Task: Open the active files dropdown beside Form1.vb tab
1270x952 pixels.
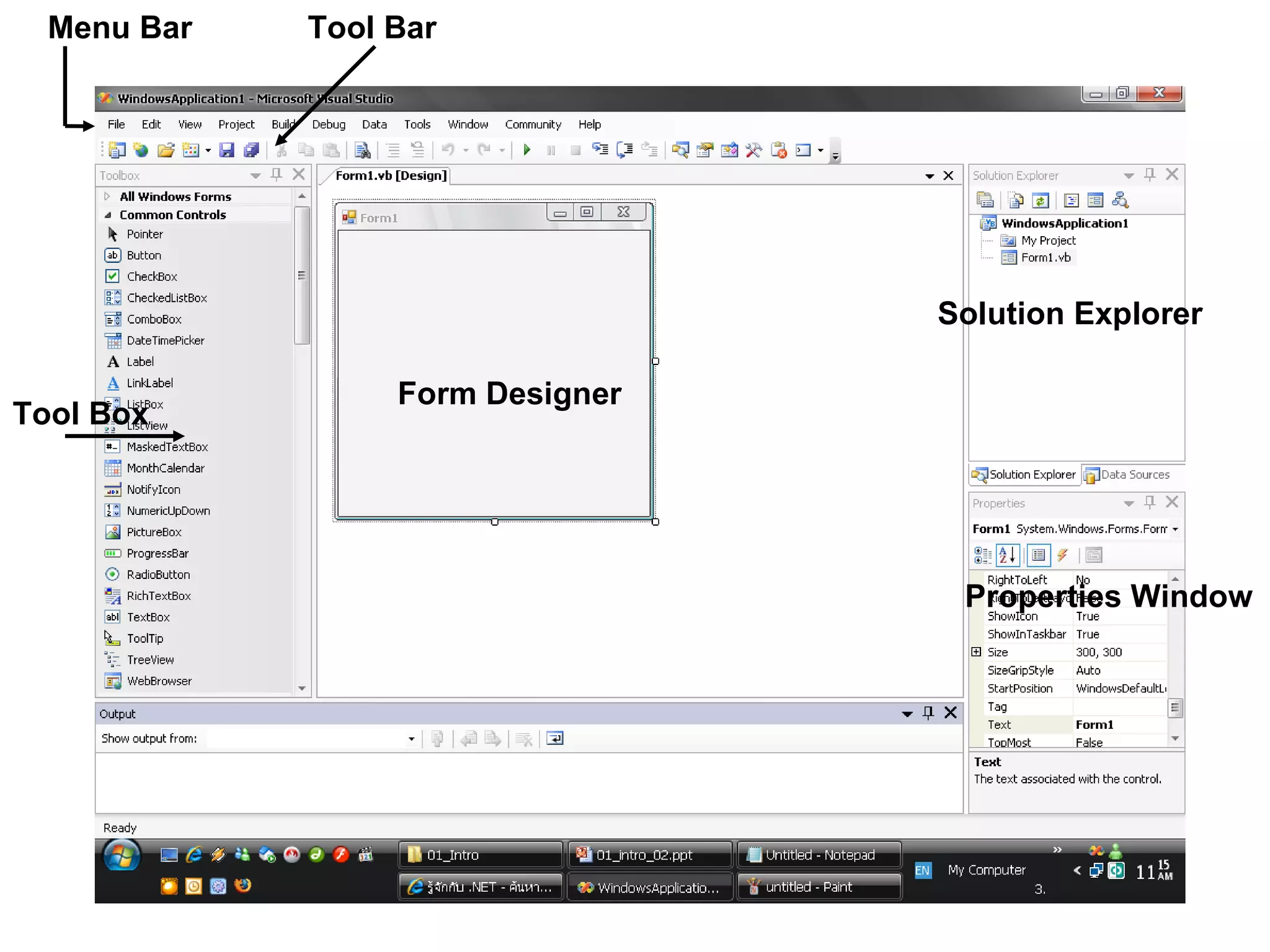Action: [x=930, y=177]
